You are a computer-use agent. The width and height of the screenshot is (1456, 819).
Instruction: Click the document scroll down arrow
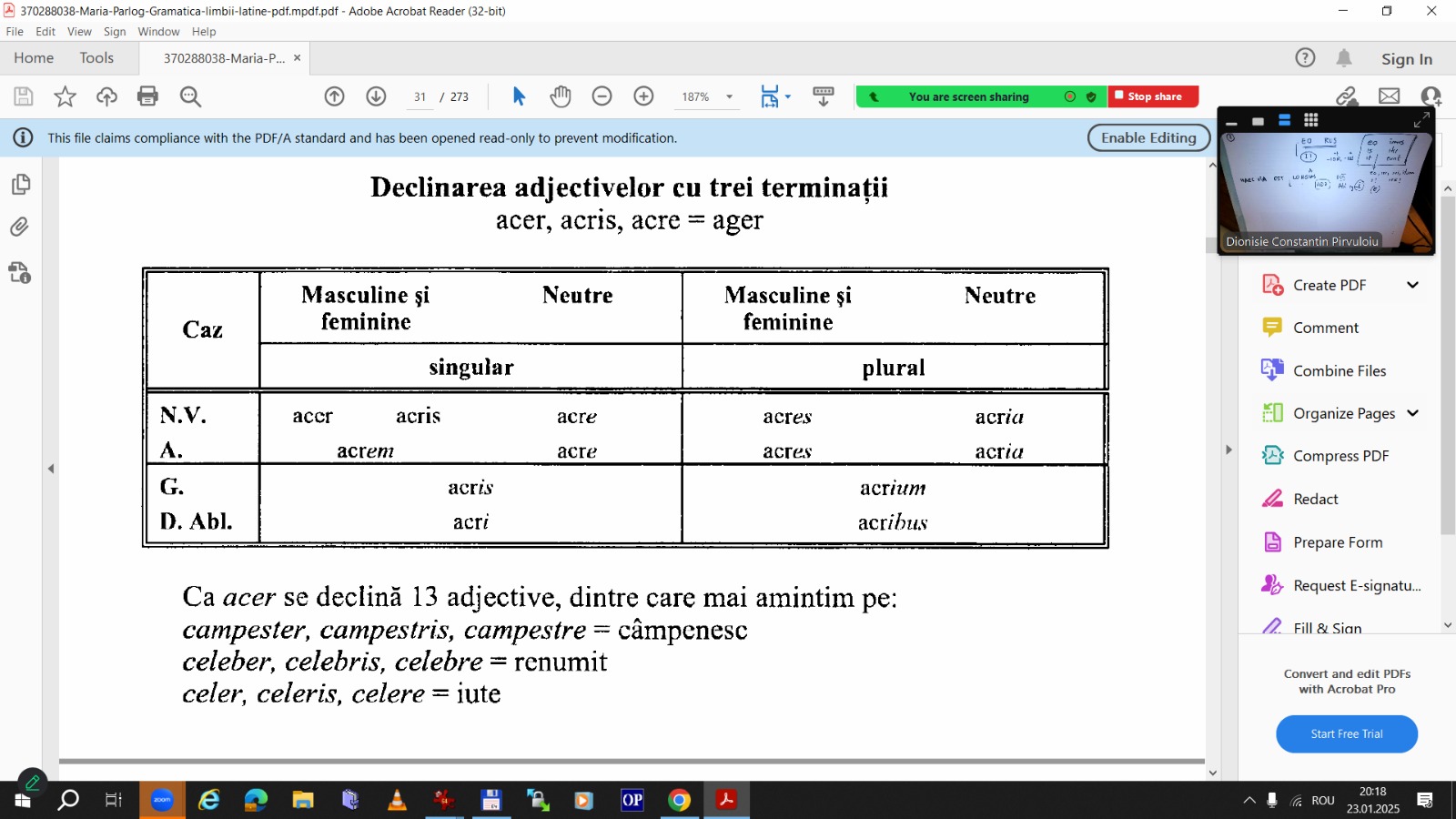tap(1212, 773)
